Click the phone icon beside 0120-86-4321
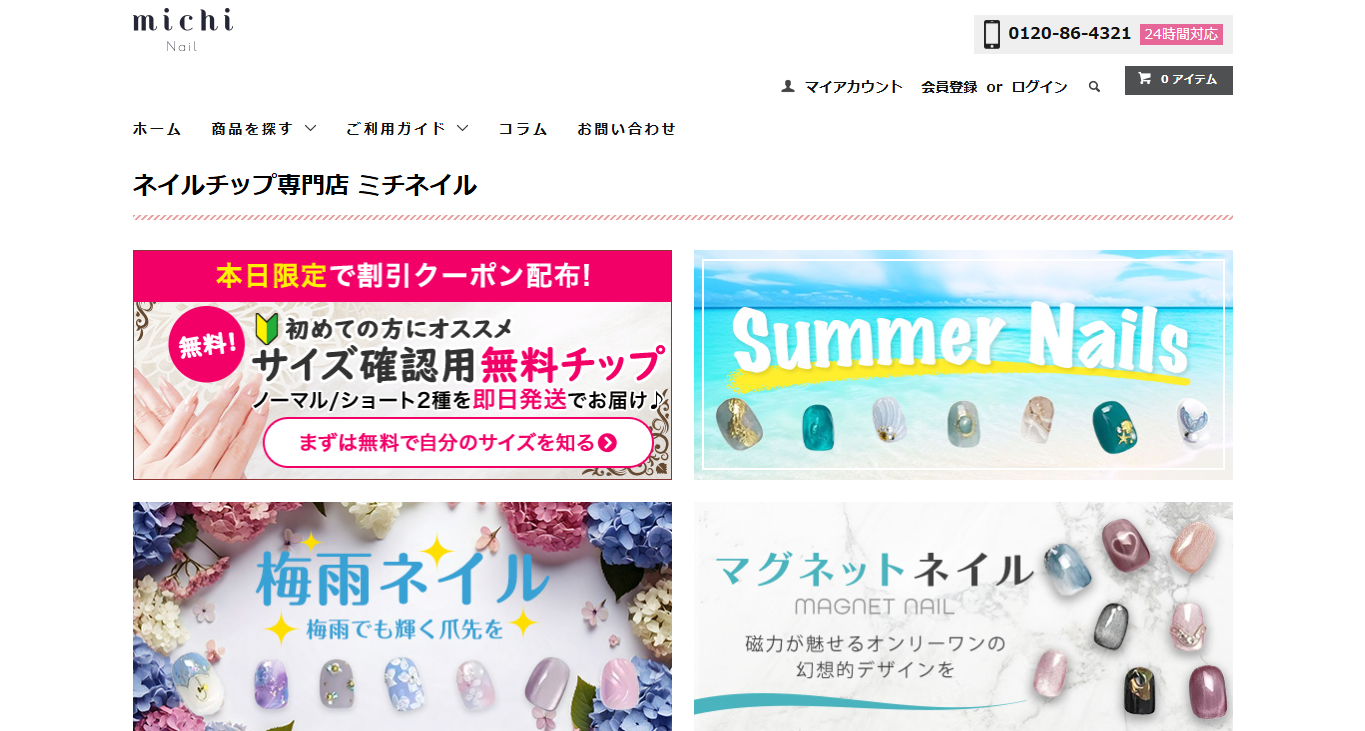The height and width of the screenshot is (731, 1365). pyautogui.click(x=992, y=34)
